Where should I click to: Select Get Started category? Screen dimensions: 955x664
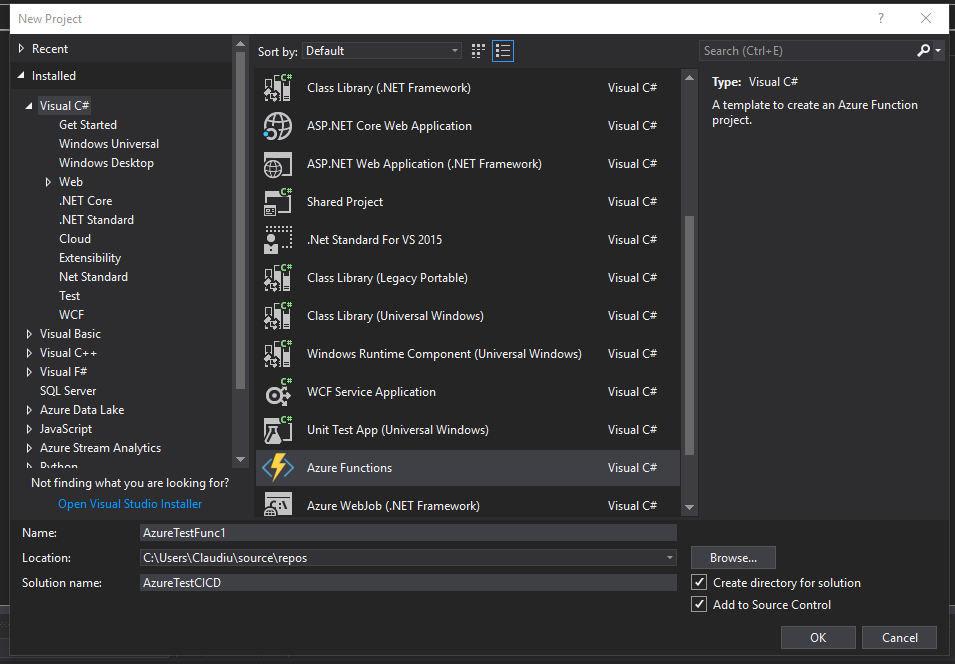coord(88,125)
